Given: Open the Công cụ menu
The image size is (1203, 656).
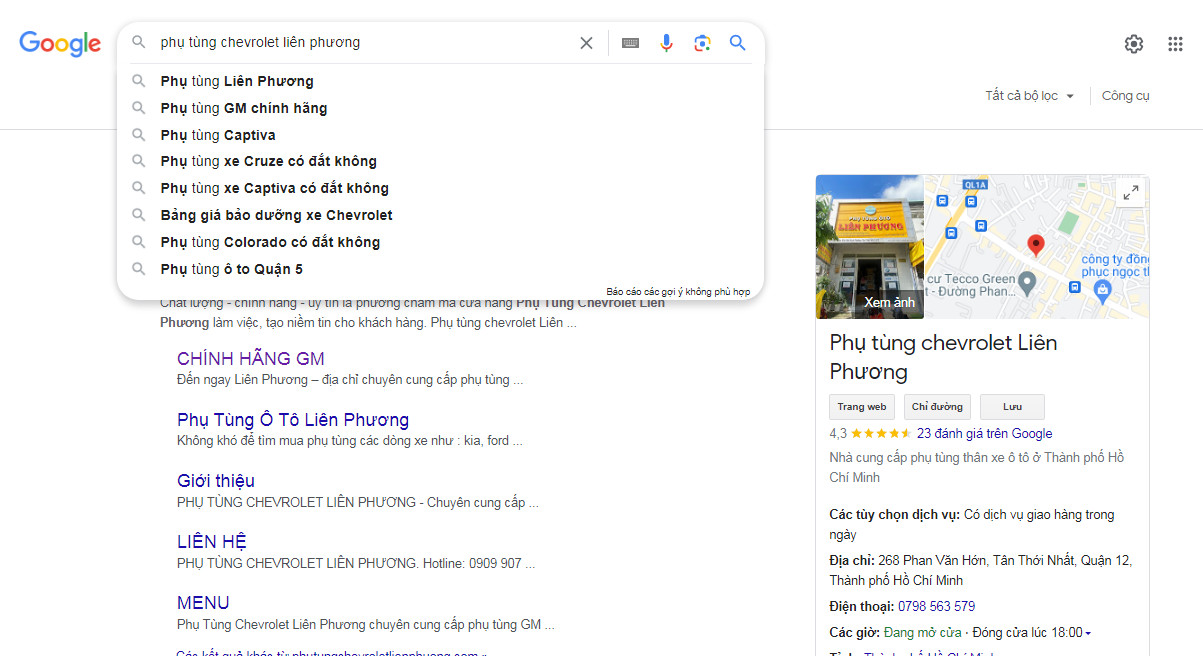Looking at the screenshot, I should point(1125,95).
